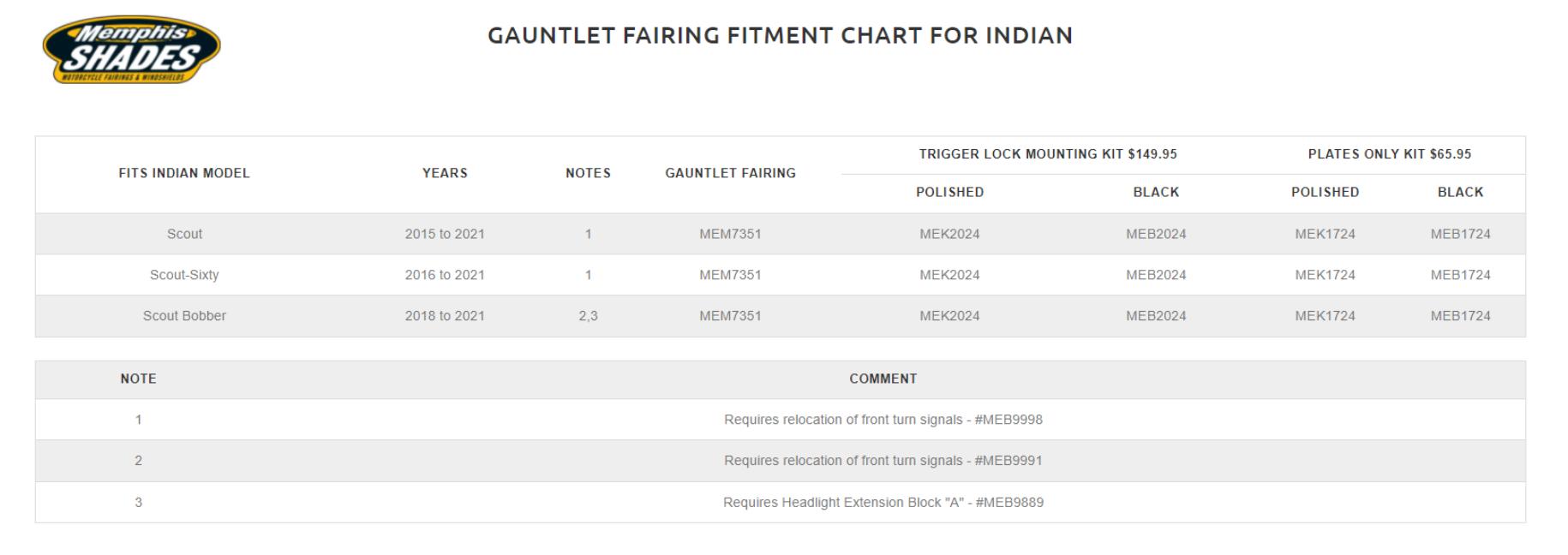Click the 2018 to 2021 years cell
Image resolution: width=1568 pixels, height=555 pixels.
pos(445,316)
